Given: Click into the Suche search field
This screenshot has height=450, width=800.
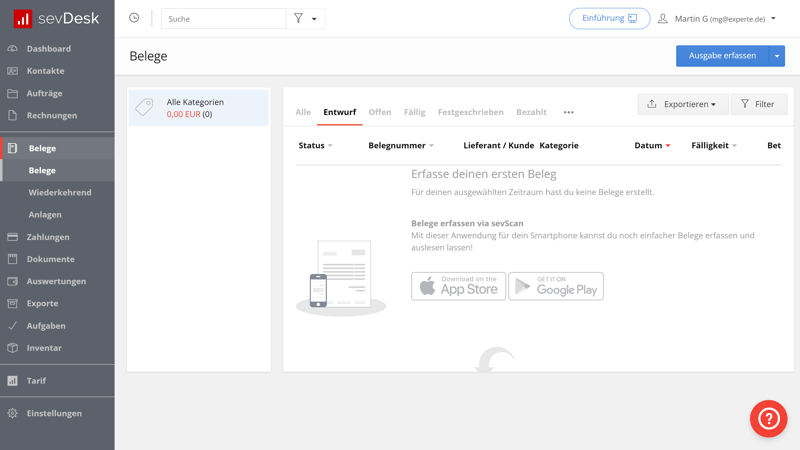Looking at the screenshot, I should coord(223,19).
